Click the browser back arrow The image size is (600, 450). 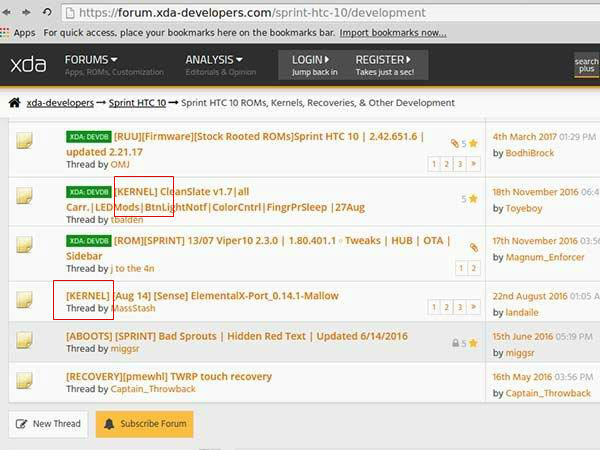pyautogui.click(x=8, y=13)
